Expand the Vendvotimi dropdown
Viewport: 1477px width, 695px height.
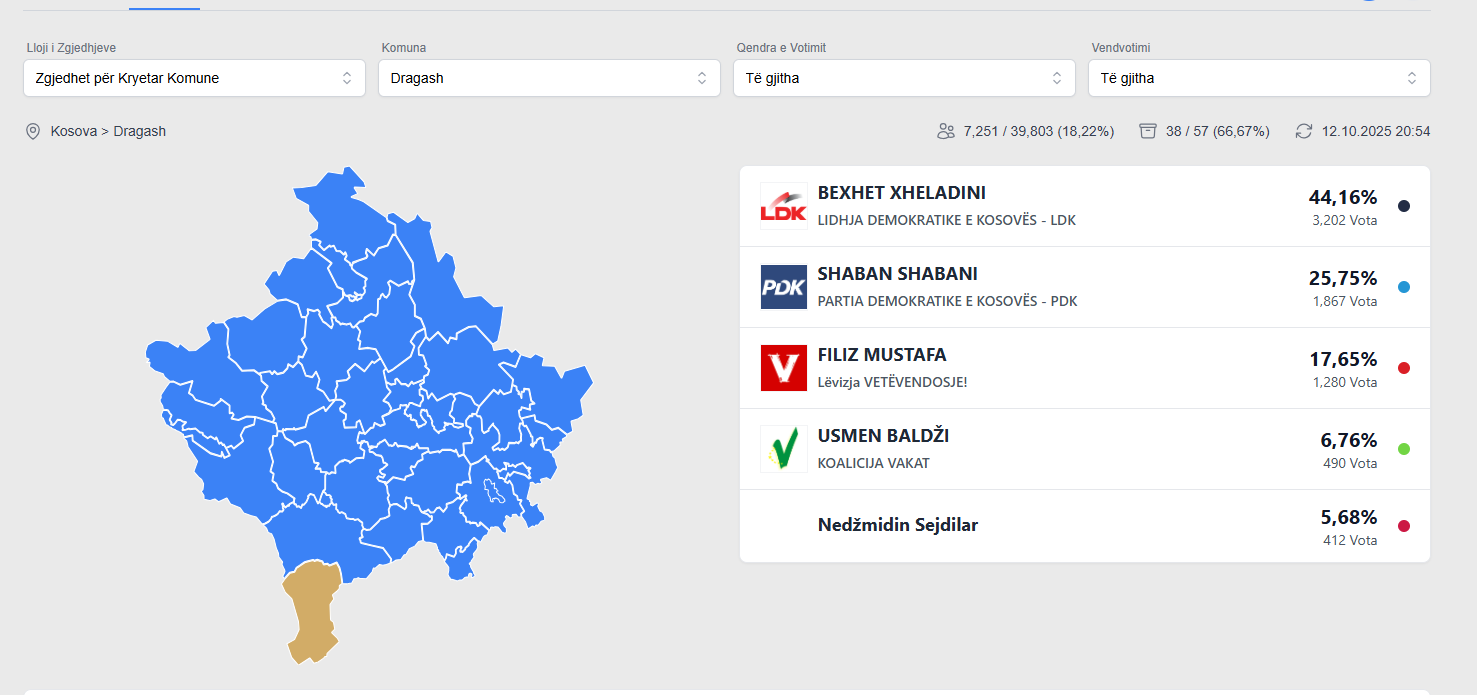point(1259,78)
